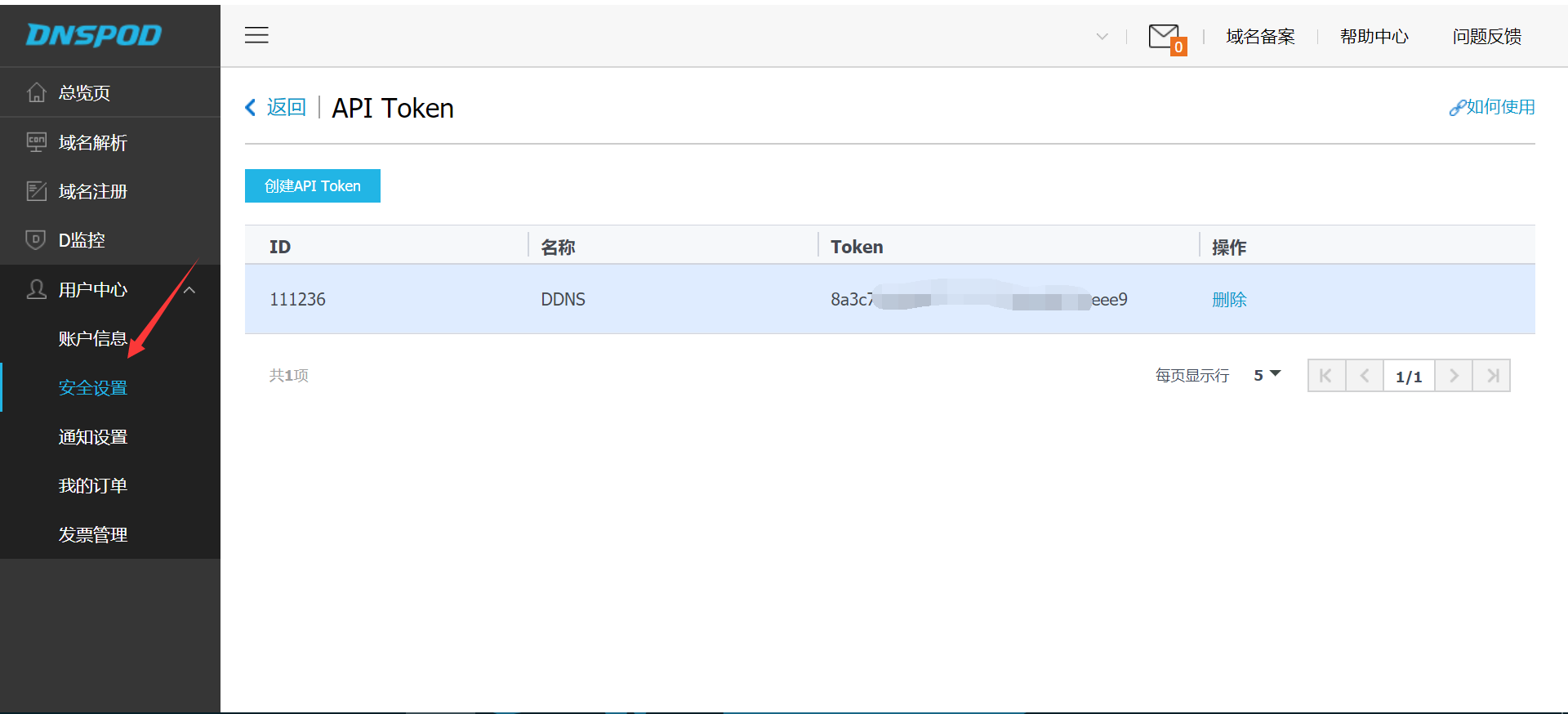Click the monitor icon beside 域名解析
The width and height of the screenshot is (1568, 714).
coord(36,142)
